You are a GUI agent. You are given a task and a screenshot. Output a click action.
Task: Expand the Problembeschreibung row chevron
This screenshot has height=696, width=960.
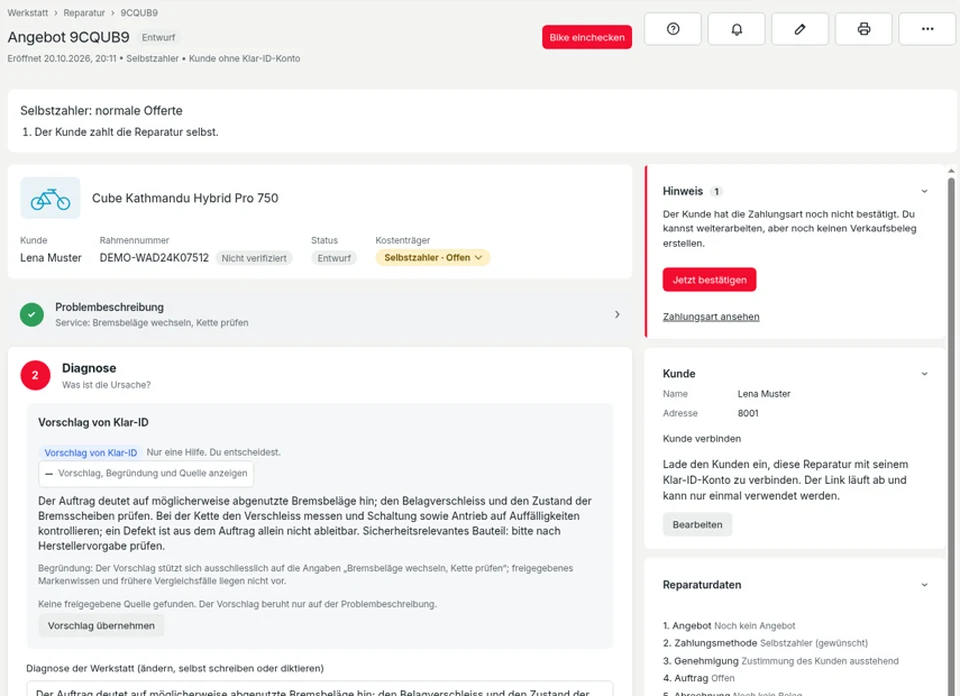617,315
